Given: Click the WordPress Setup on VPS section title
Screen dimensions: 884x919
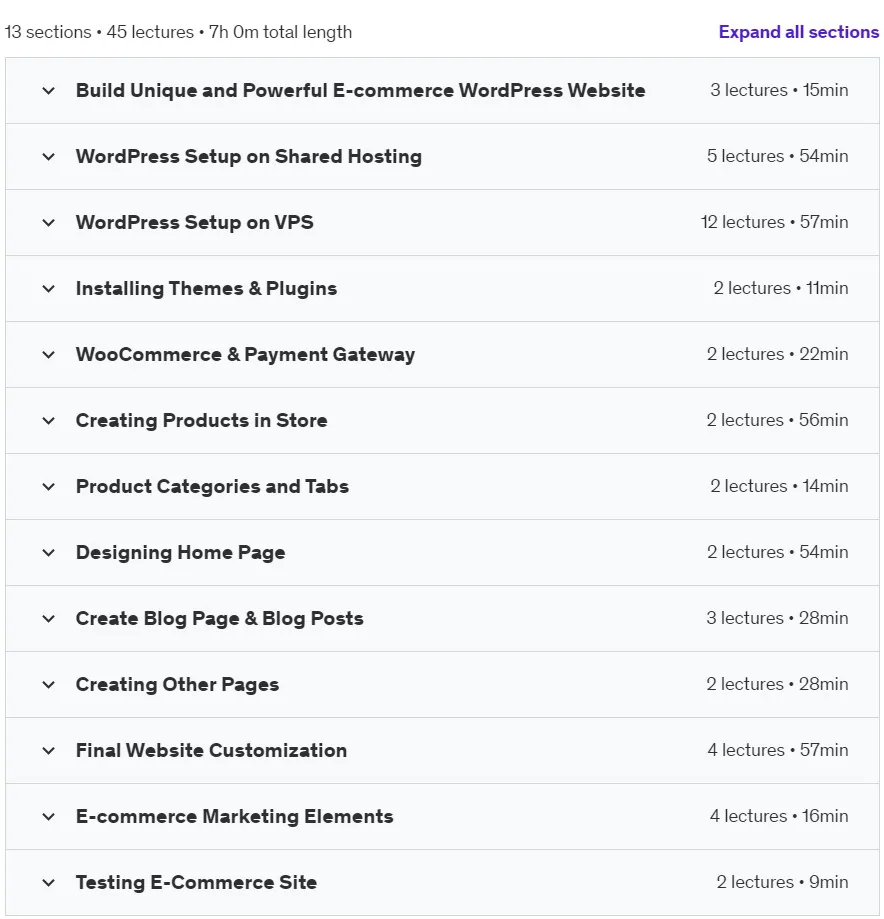Looking at the screenshot, I should [x=195, y=222].
